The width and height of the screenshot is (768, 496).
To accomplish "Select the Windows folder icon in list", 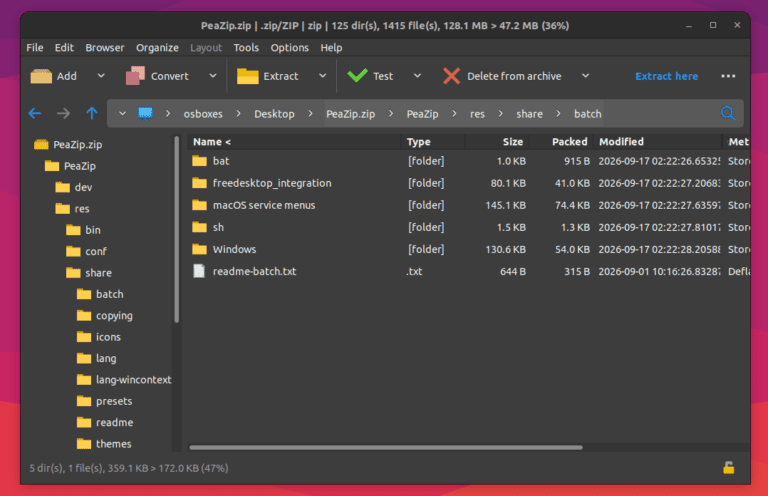I will pyautogui.click(x=199, y=249).
